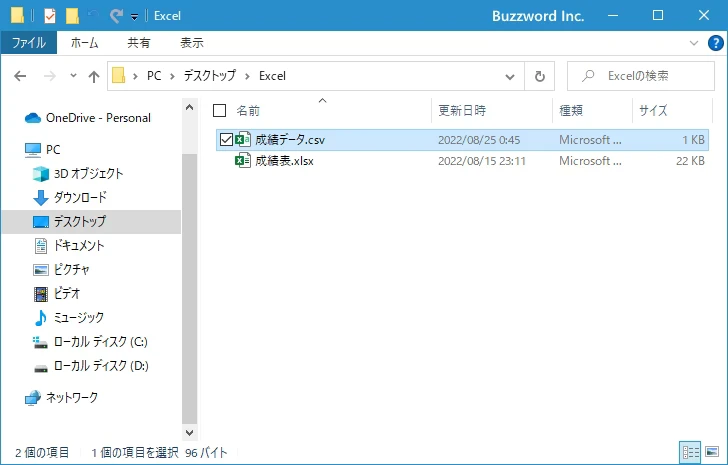
Task: Go forward with the right arrow
Action: click(49, 76)
